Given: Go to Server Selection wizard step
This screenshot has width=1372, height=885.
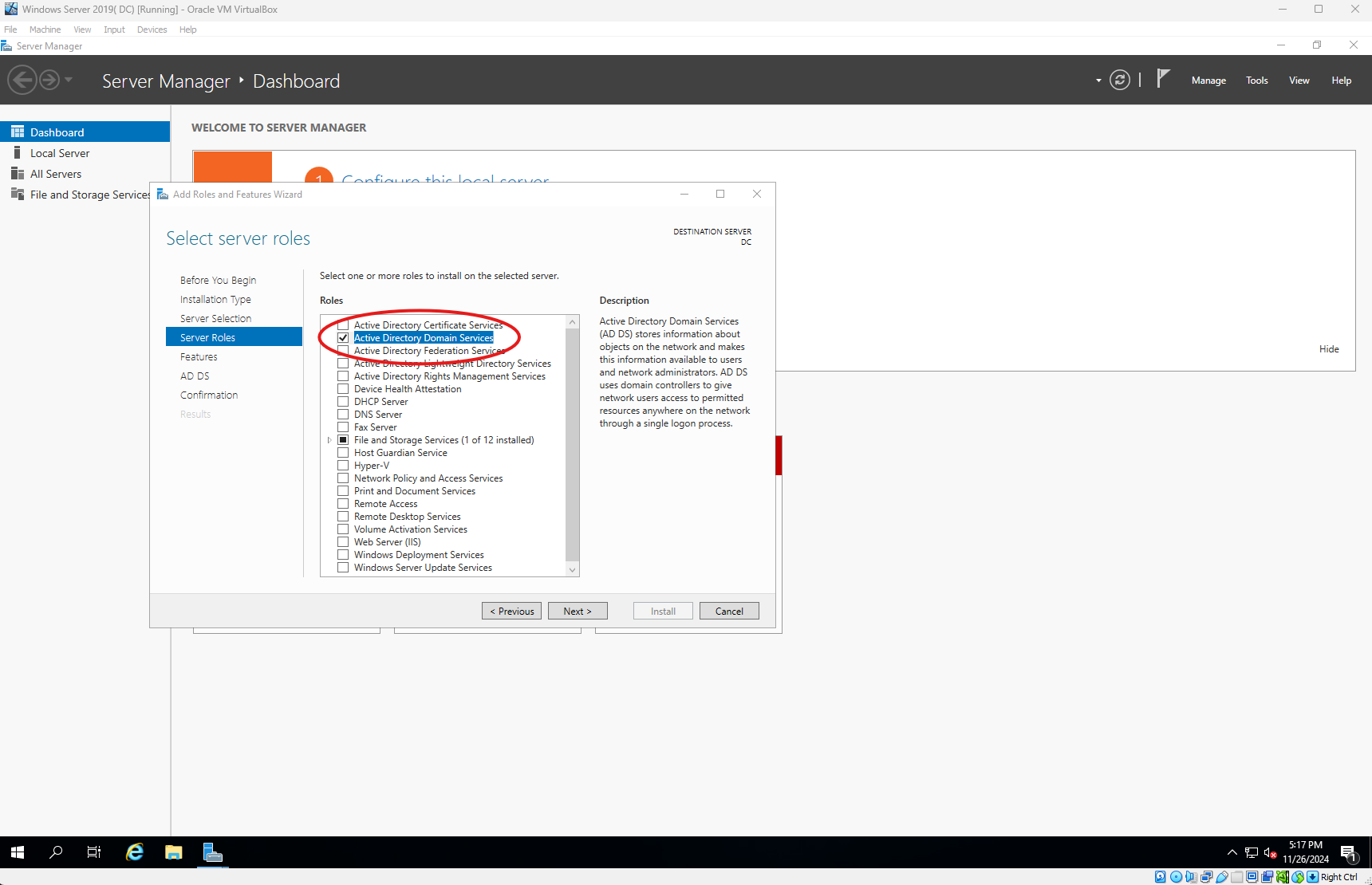Looking at the screenshot, I should 215,319.
